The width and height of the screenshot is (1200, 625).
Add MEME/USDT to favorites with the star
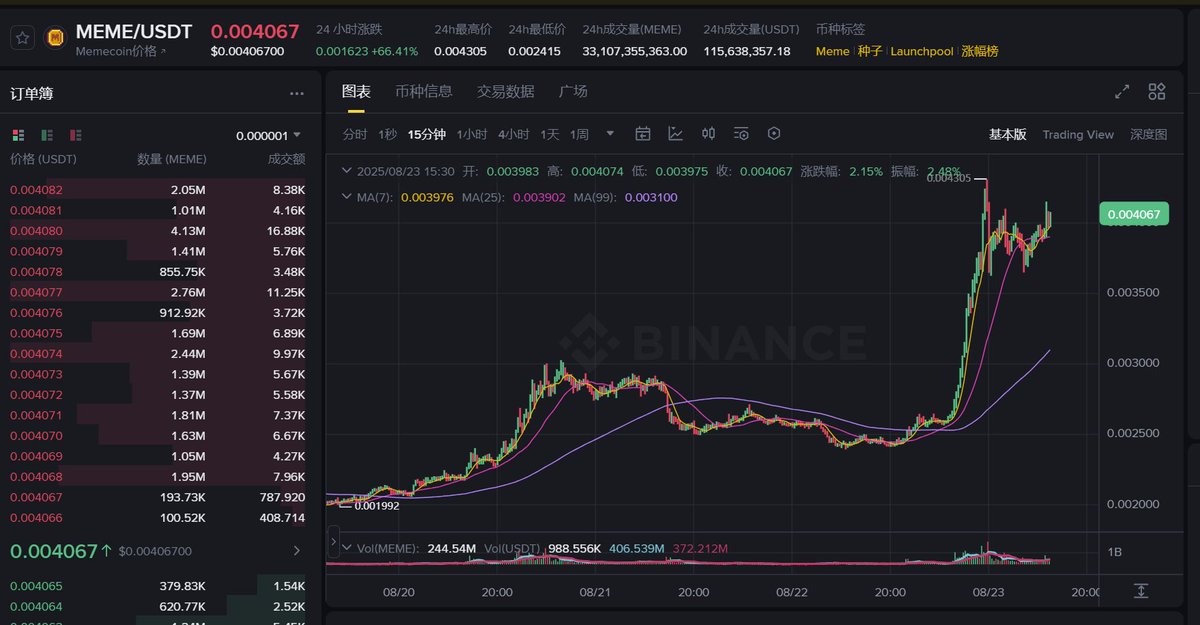tap(23, 38)
